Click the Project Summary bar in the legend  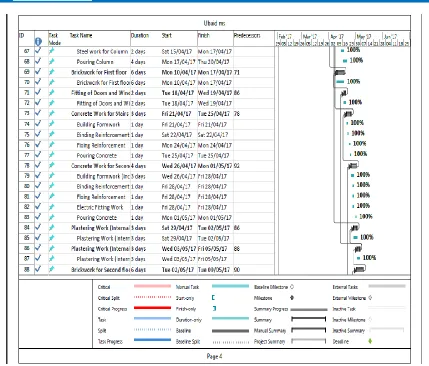coord(308,341)
